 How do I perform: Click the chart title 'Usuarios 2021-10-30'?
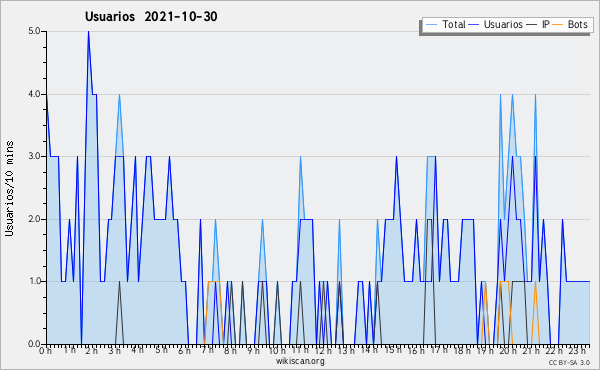click(x=151, y=17)
